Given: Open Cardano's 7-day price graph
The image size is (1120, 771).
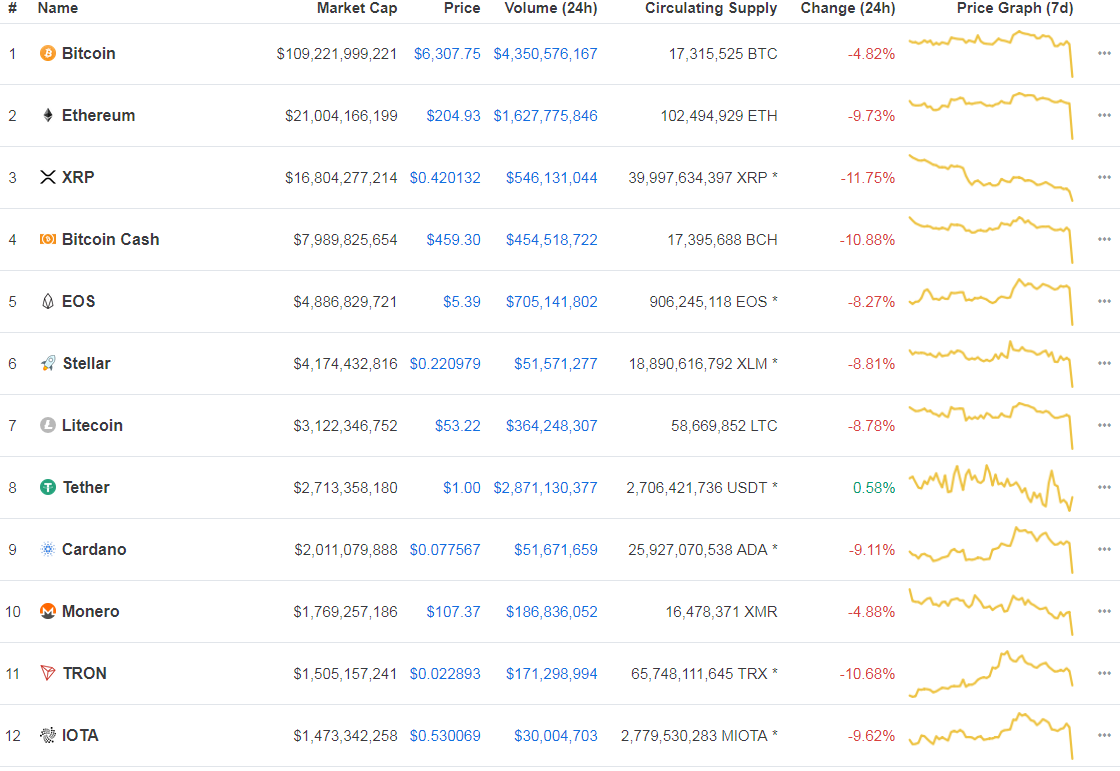Looking at the screenshot, I should [991, 549].
